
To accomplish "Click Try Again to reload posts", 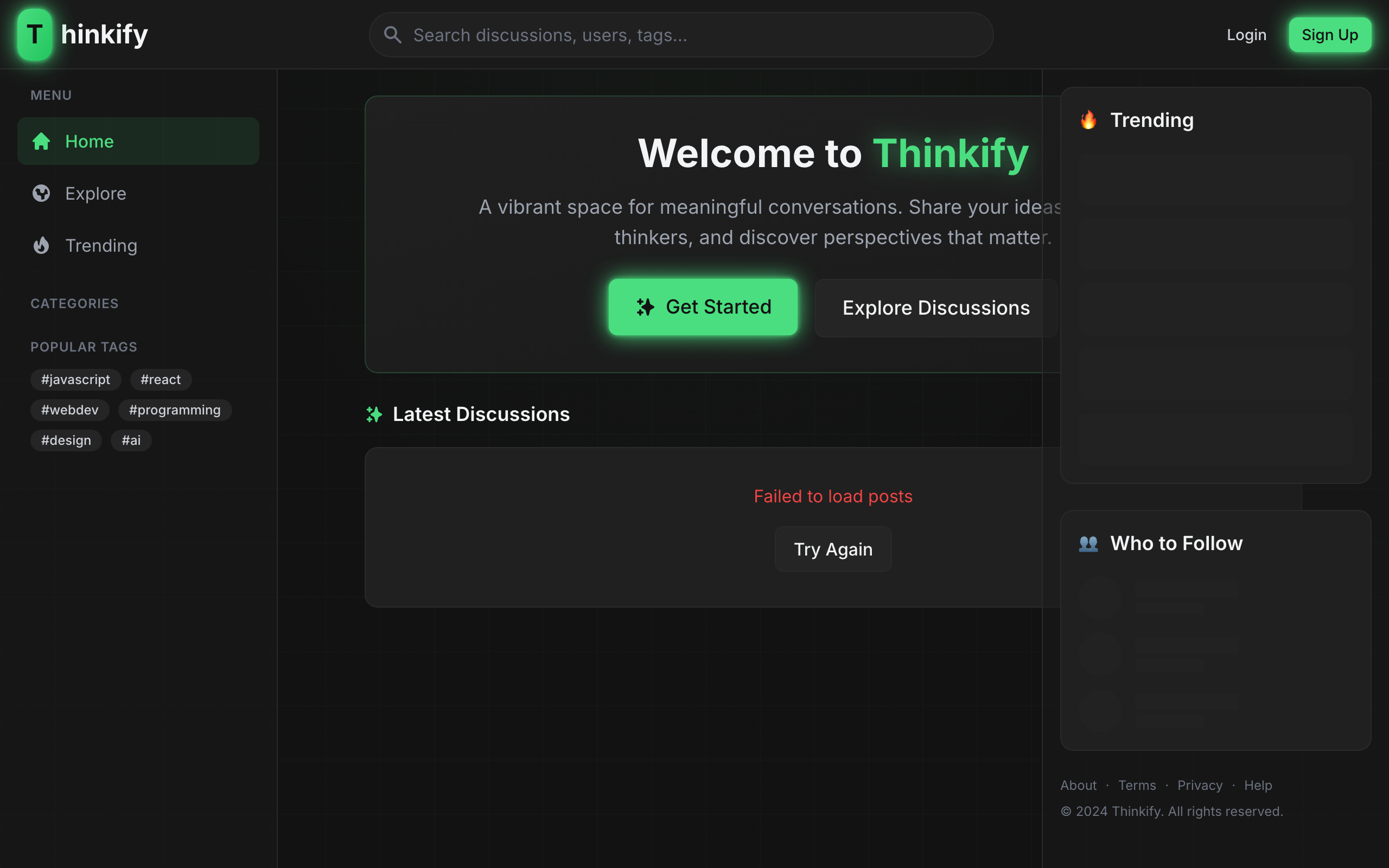I will [x=833, y=549].
